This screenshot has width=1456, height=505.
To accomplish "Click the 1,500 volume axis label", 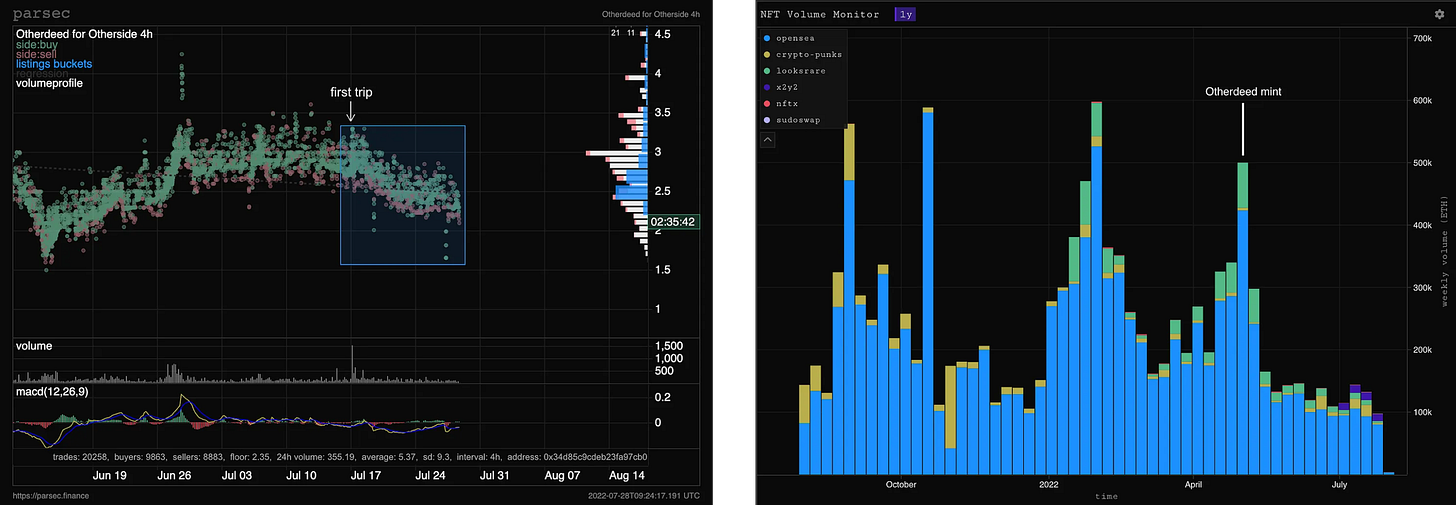I will [x=669, y=346].
